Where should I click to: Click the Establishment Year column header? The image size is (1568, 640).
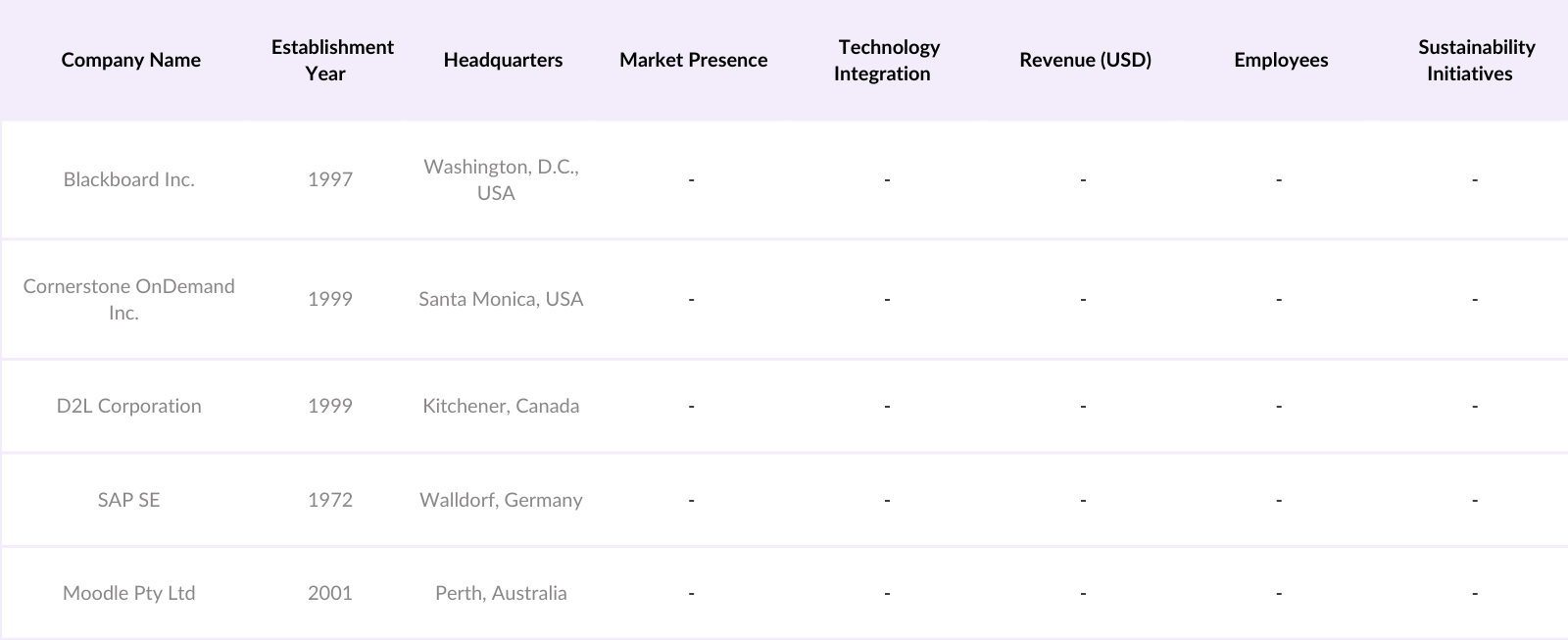click(332, 60)
